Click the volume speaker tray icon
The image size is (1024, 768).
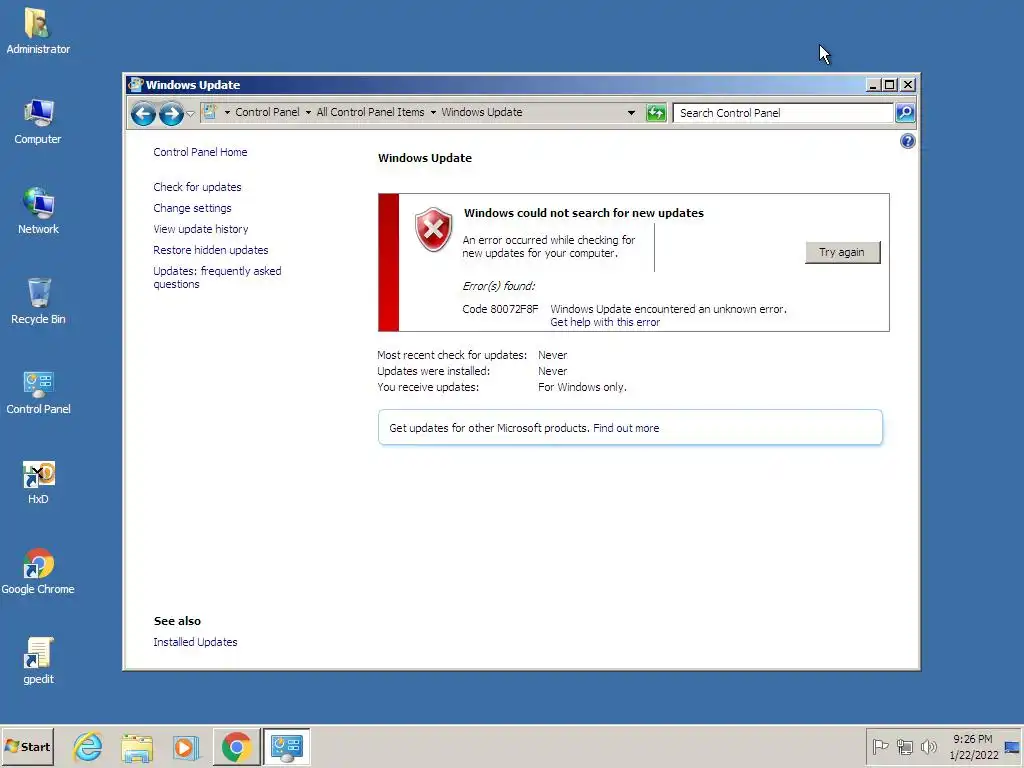coord(928,746)
